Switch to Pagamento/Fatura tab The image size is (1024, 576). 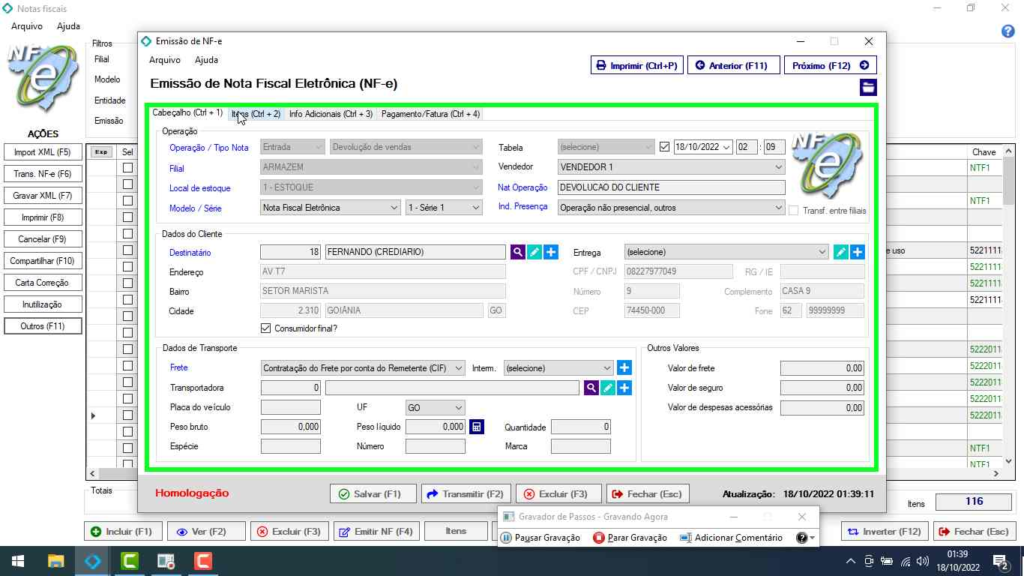[430, 114]
